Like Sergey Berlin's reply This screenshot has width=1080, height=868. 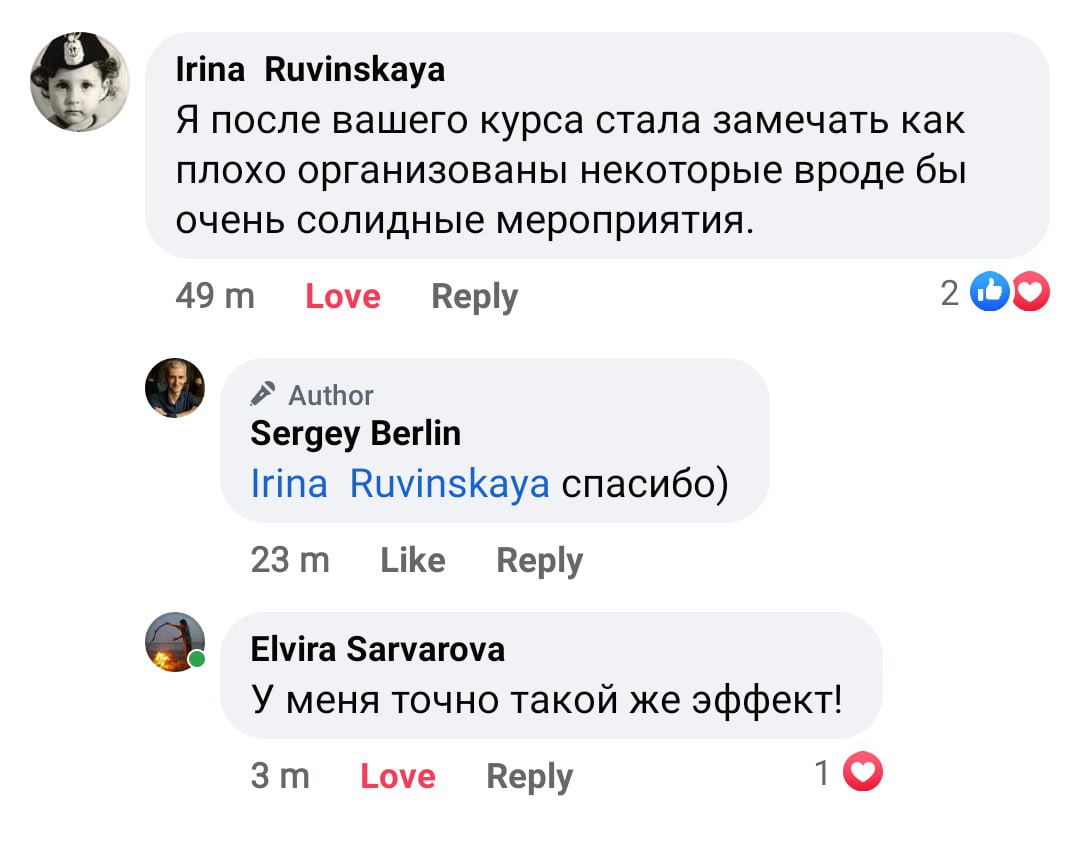pyautogui.click(x=413, y=561)
